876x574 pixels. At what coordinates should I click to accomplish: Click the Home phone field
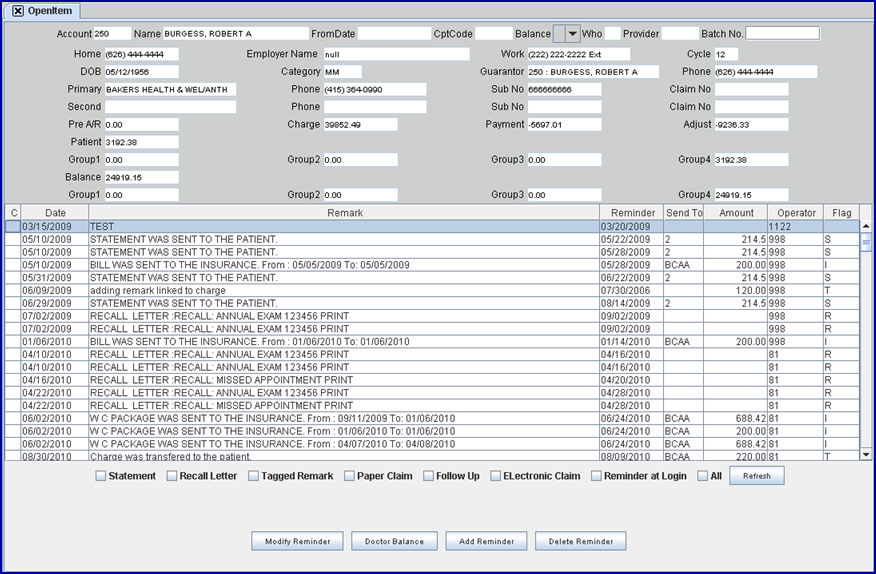[x=141, y=54]
